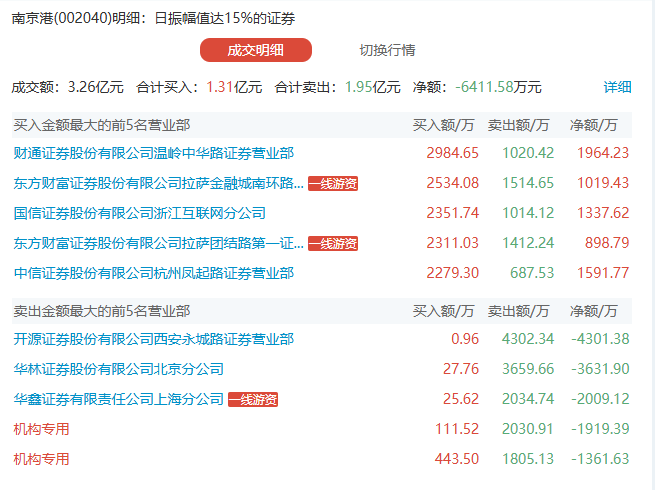This screenshot has width=655, height=490.
Task: Click 机构专用 row with 443.50 buy
Action: coord(41,459)
